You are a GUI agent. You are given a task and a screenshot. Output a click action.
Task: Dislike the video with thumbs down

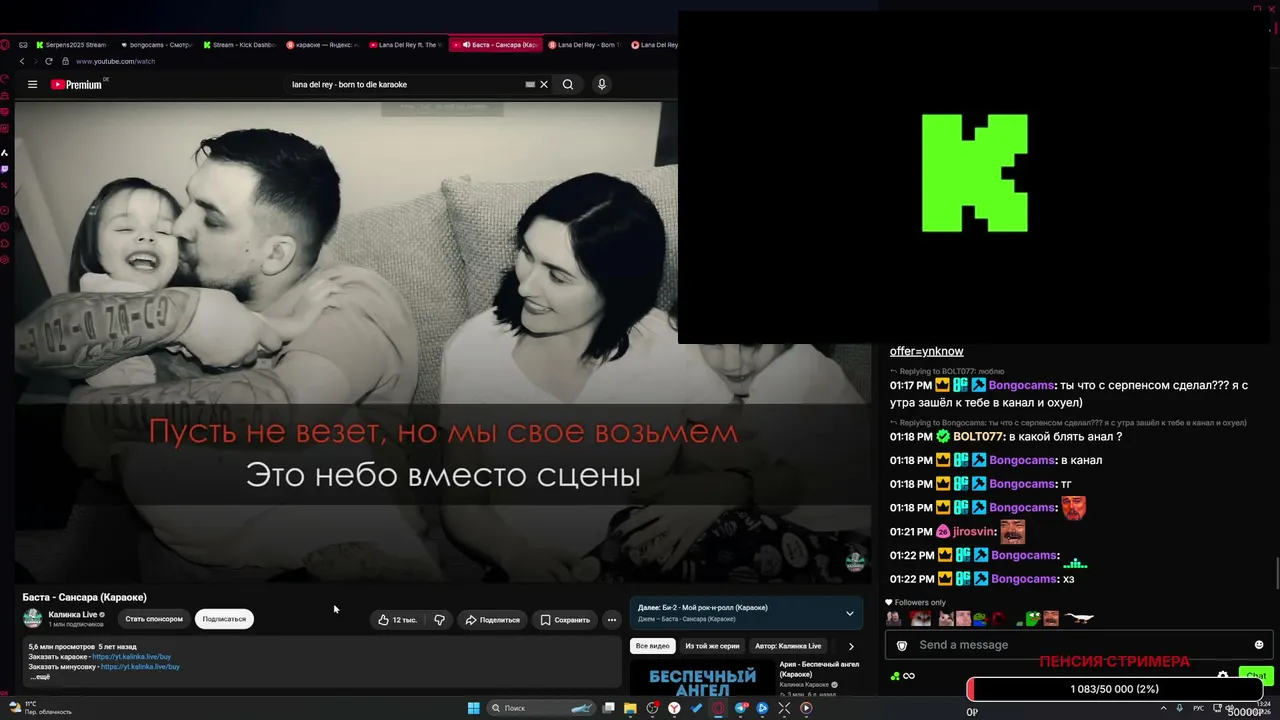pos(439,620)
